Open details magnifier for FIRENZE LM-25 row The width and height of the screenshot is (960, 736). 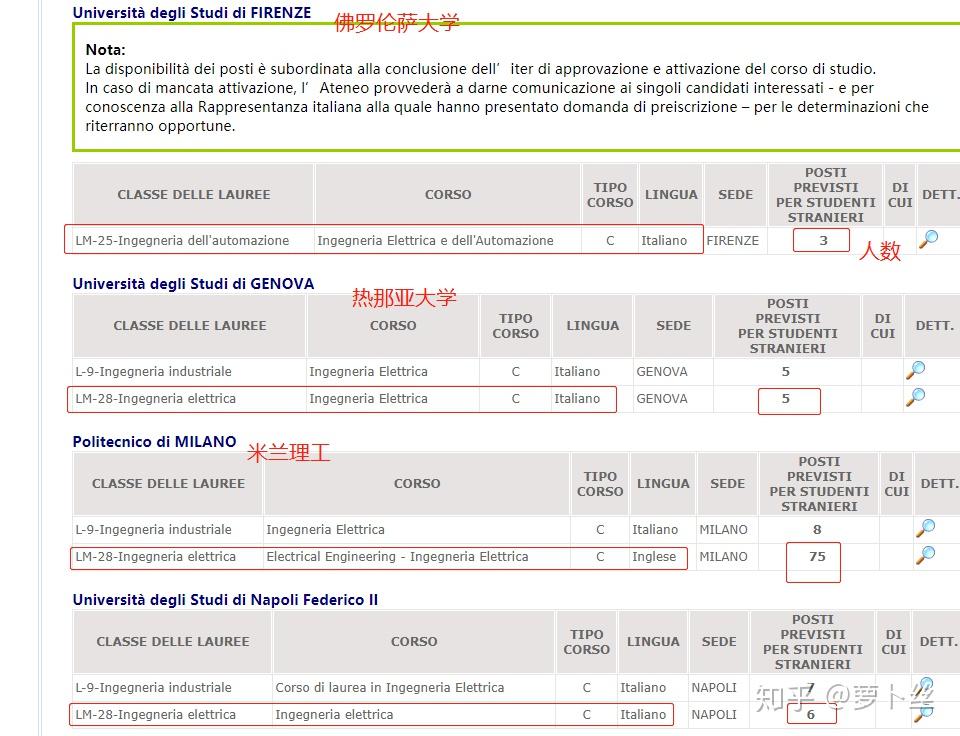928,239
